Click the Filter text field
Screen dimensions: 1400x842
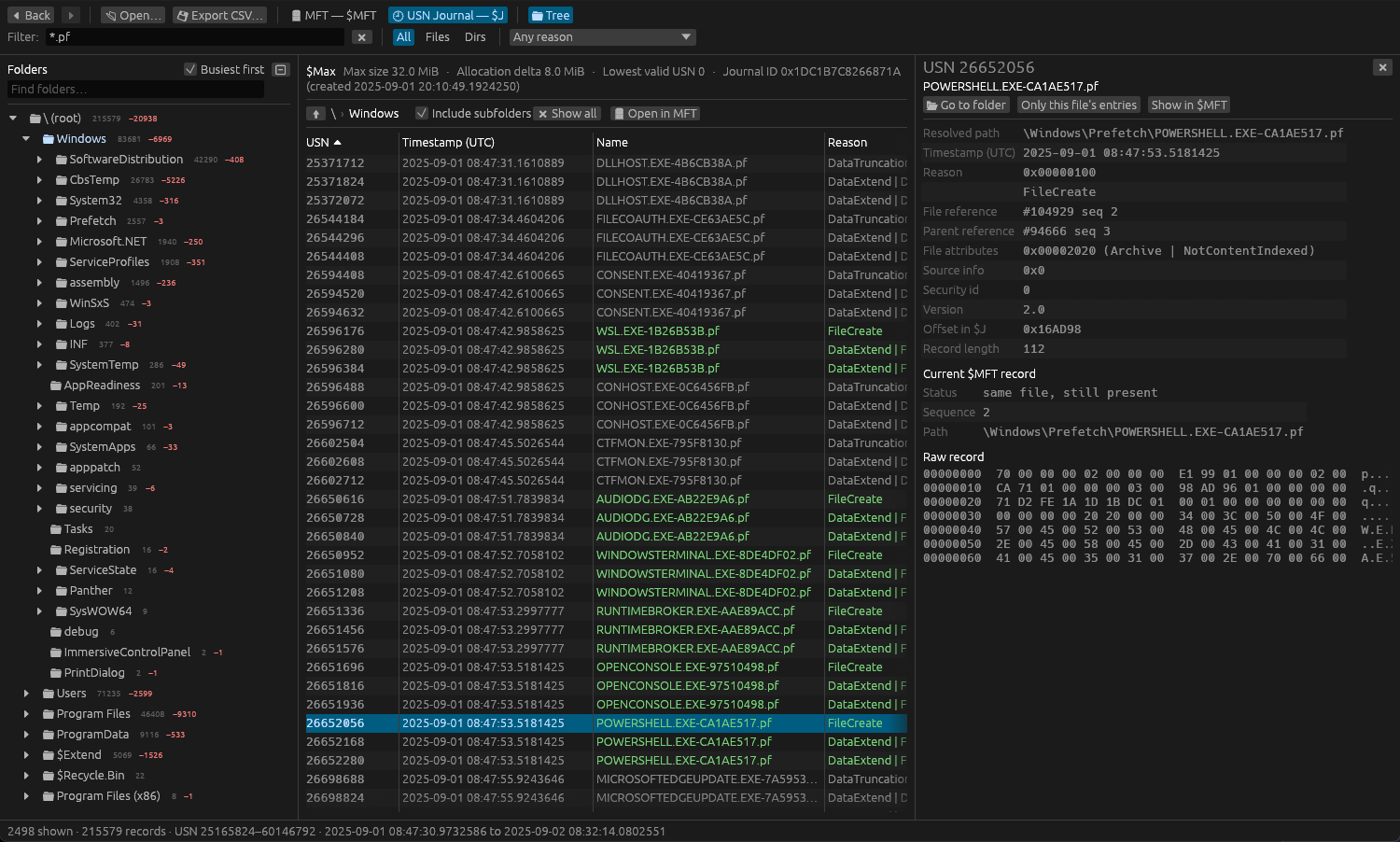click(195, 37)
